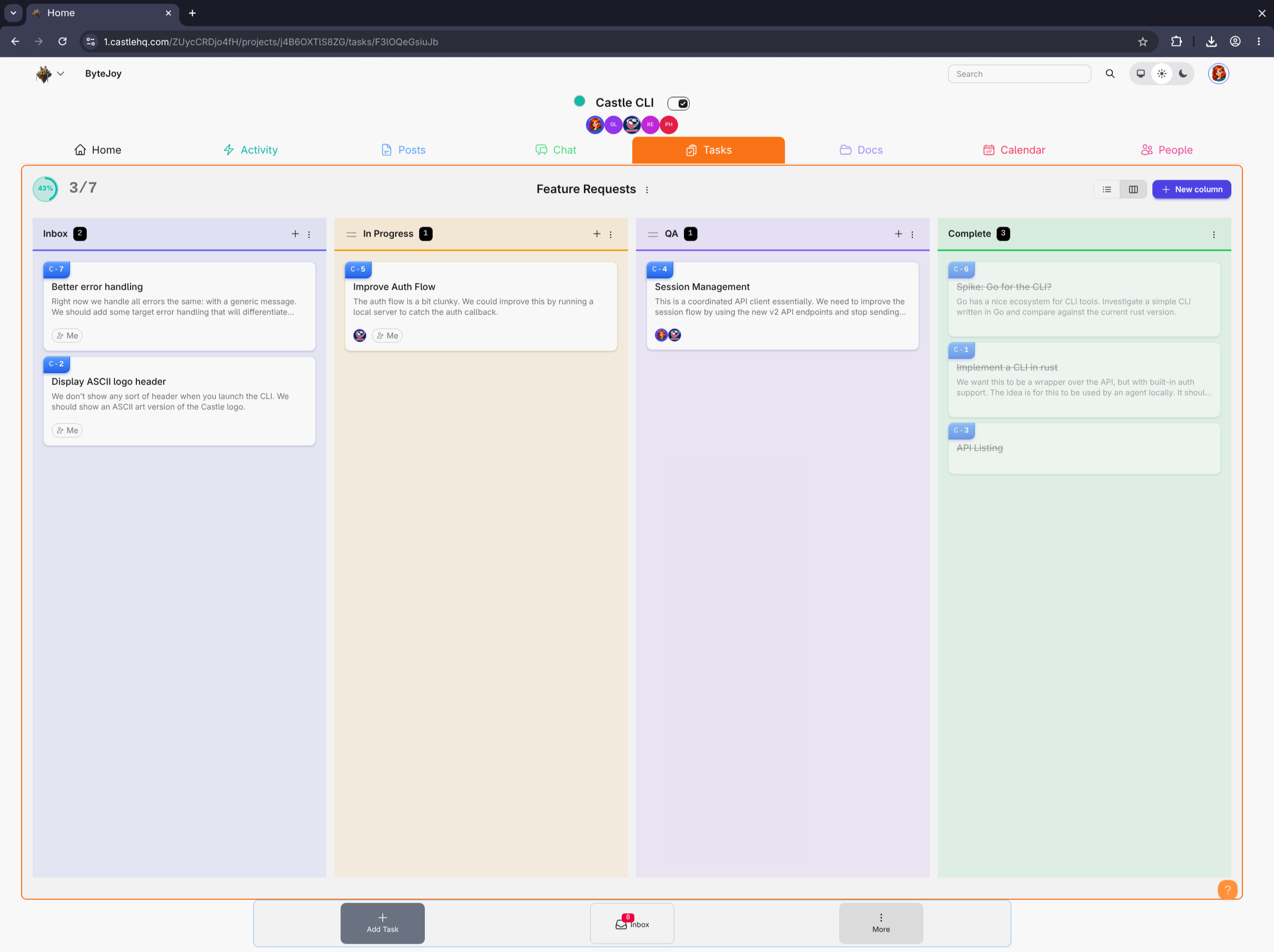This screenshot has width=1274, height=952.
Task: Click Me chip on Improve Auth Flow
Action: [387, 336]
